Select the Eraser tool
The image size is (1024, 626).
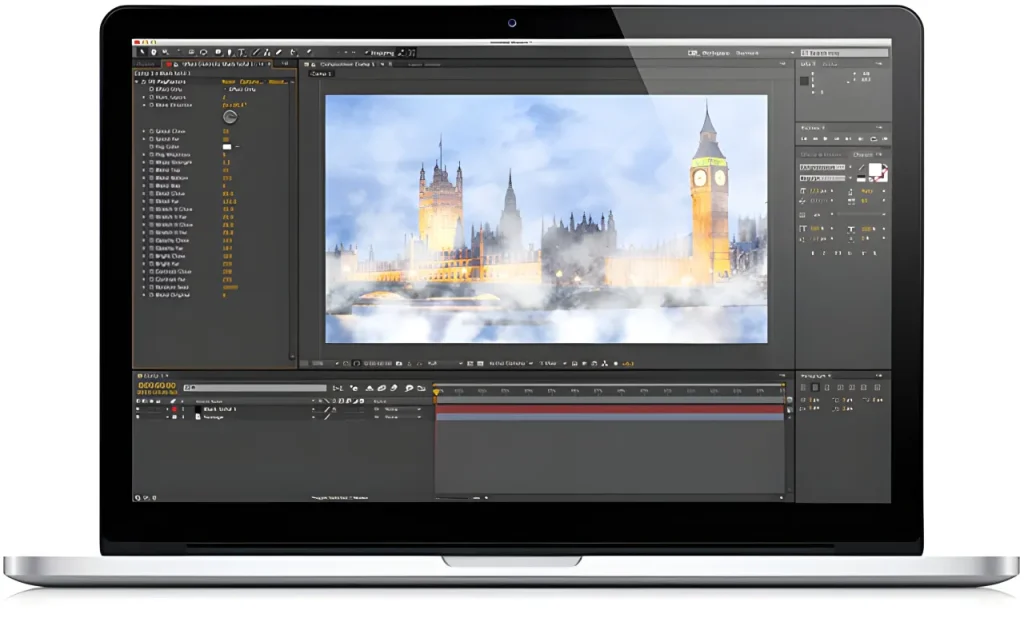[x=278, y=52]
